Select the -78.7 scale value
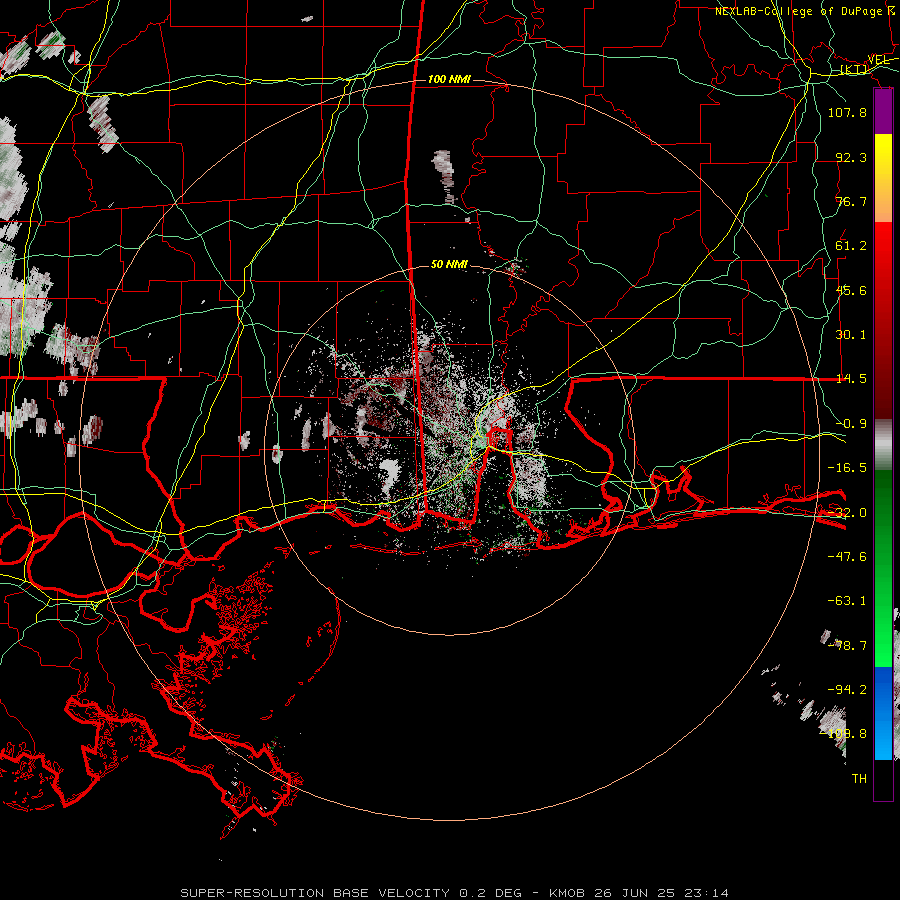The height and width of the screenshot is (900, 900). 847,646
